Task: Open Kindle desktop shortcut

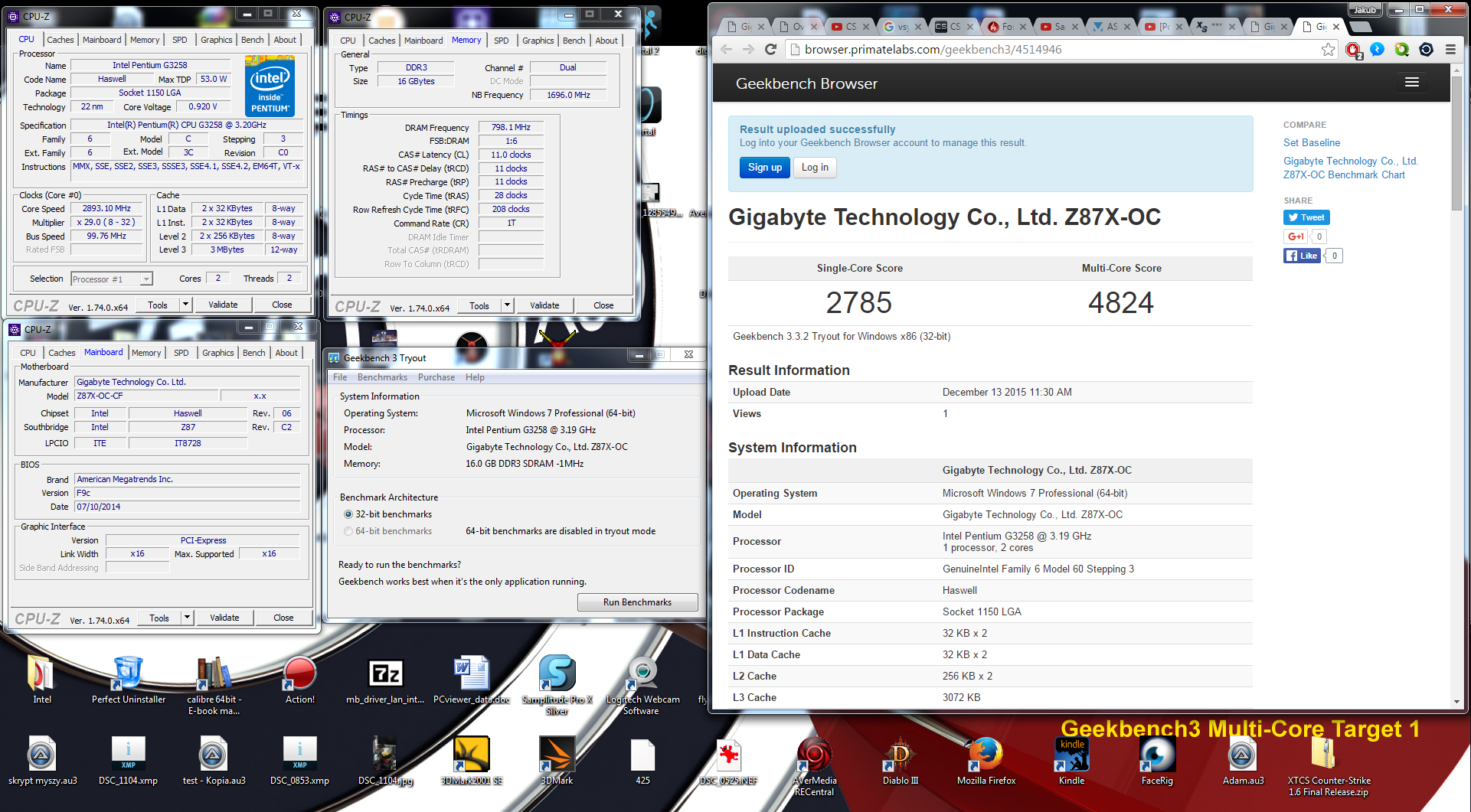Action: (x=1071, y=761)
